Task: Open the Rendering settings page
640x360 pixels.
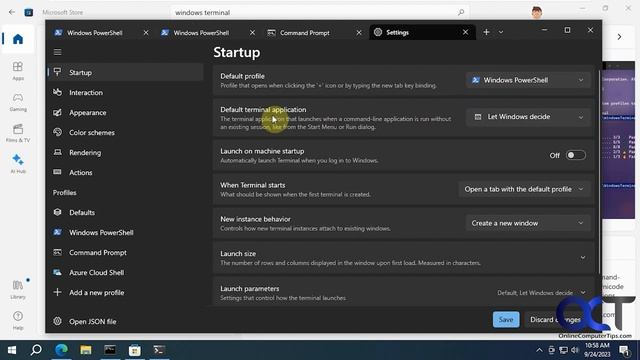Action: (x=126, y=153)
